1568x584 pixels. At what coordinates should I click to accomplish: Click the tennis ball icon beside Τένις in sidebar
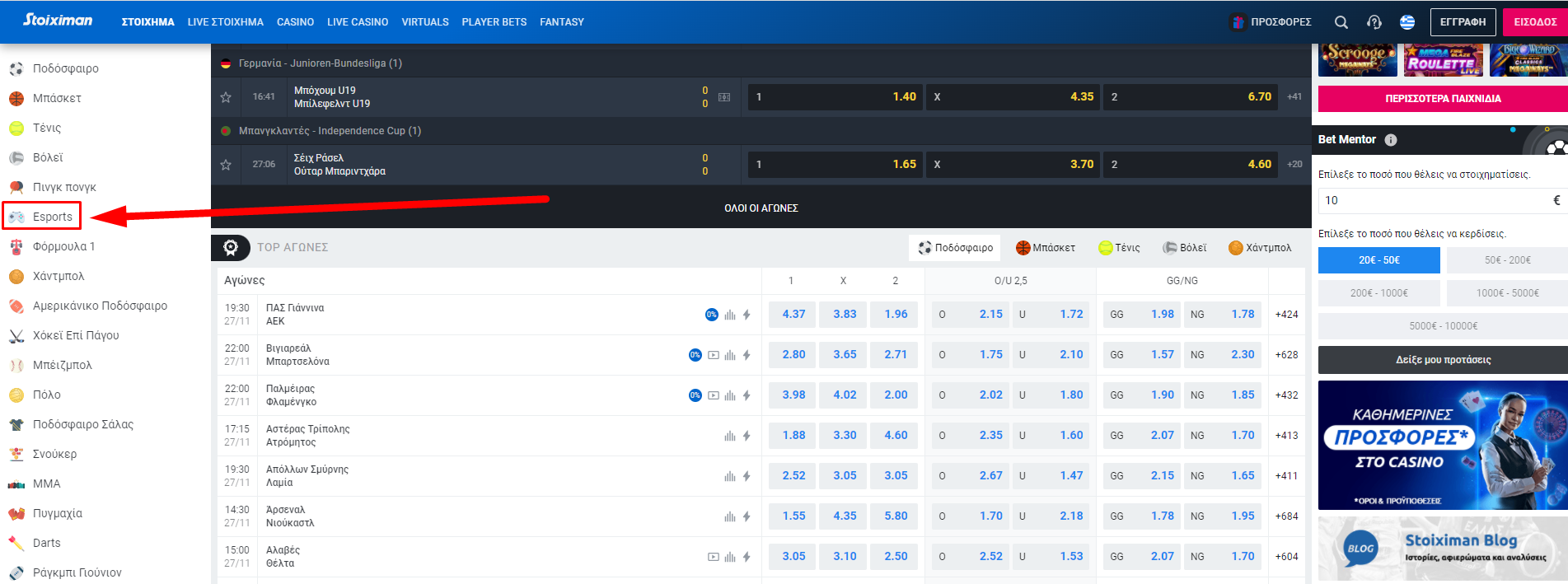point(16,128)
